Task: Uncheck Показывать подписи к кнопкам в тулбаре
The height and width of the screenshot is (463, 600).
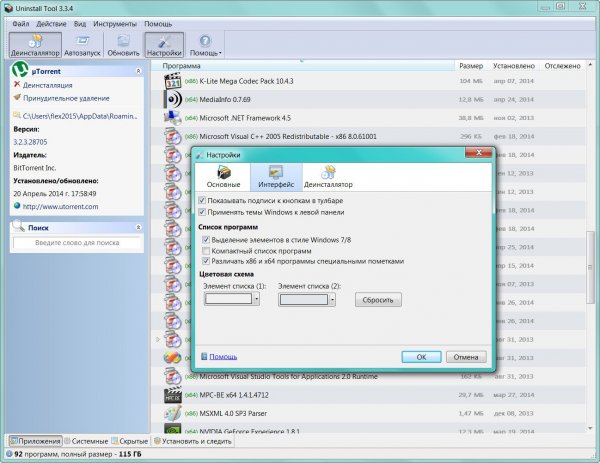Action: pyautogui.click(x=202, y=201)
